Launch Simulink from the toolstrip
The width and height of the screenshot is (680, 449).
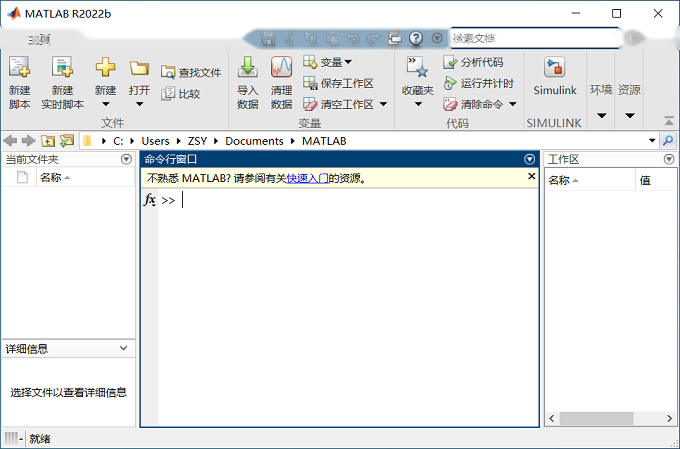pyautogui.click(x=555, y=76)
